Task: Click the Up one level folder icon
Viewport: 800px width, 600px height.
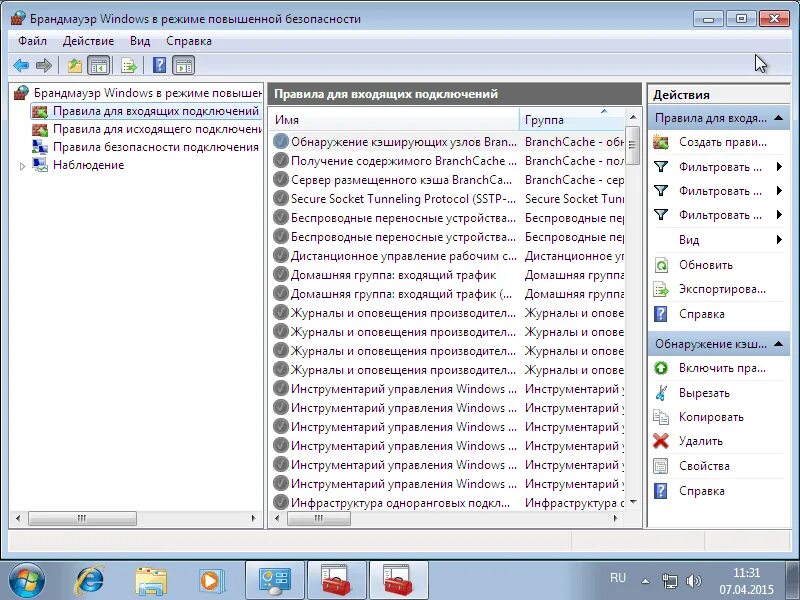Action: [x=75, y=65]
